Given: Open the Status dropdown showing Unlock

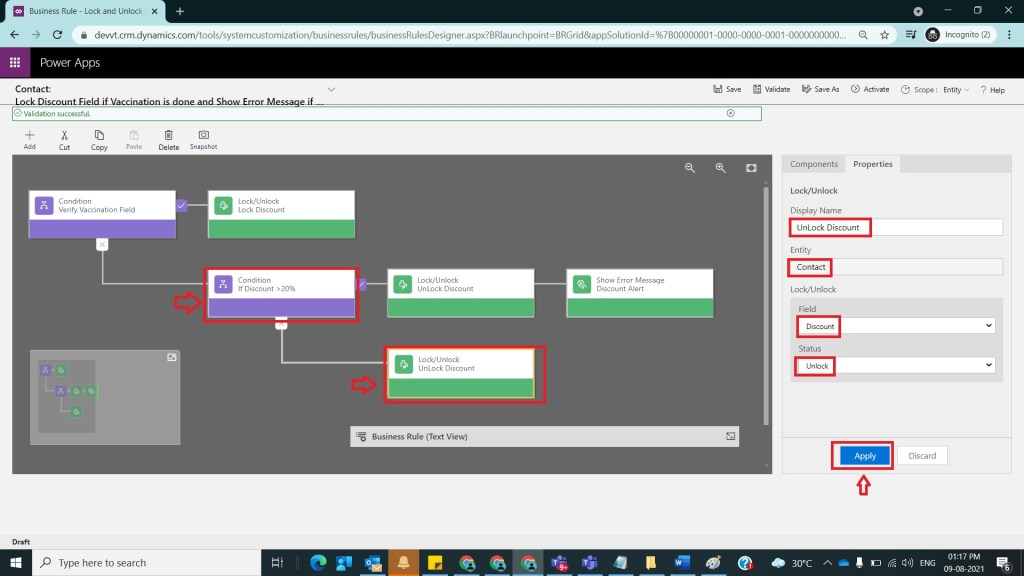Looking at the screenshot, I should coord(895,366).
